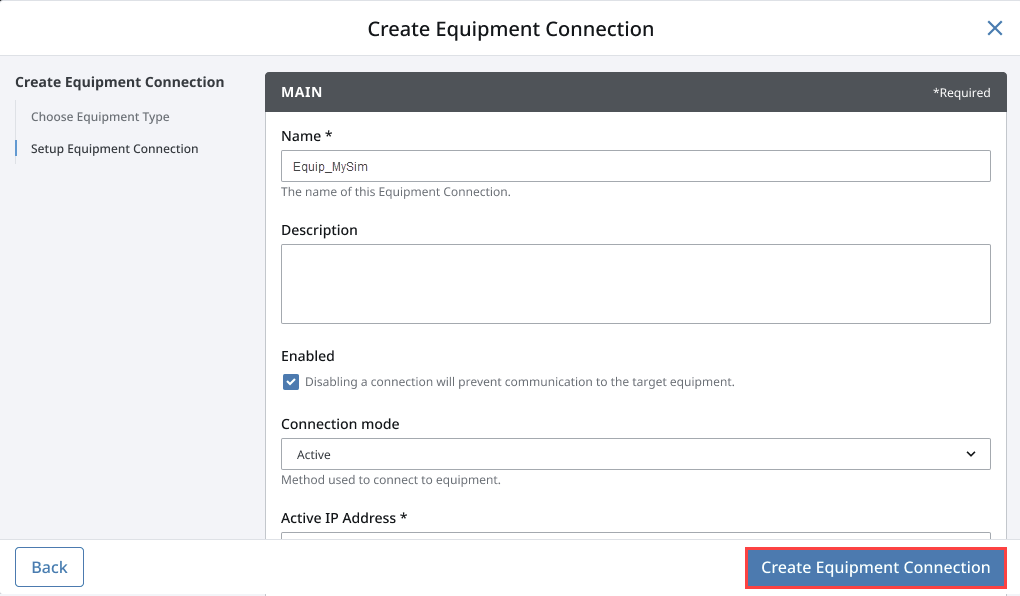
Task: Select the Setup Equipment Connection step
Action: click(114, 149)
